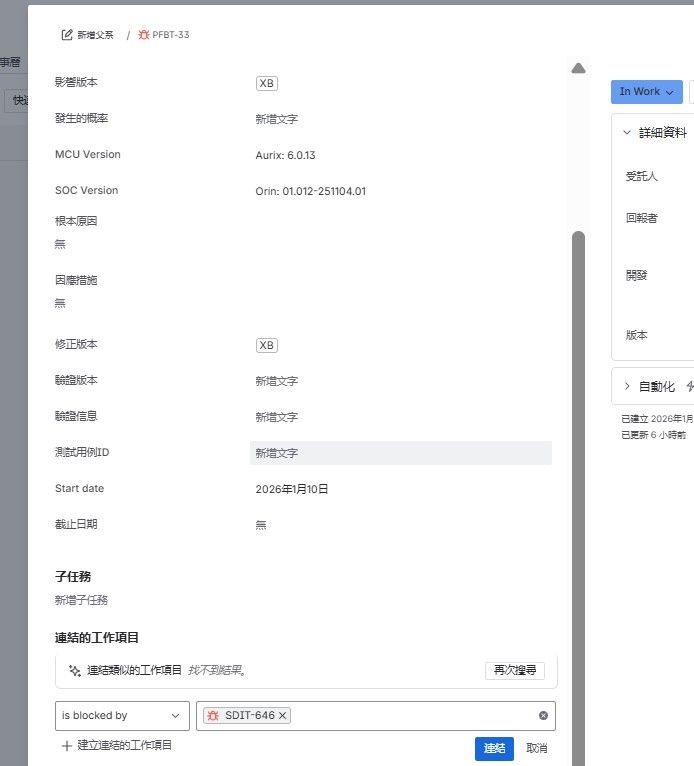Viewport: 694px width, 766px height.
Task: Click the edit pencil icon beside 新增父系
Action: click(x=66, y=35)
